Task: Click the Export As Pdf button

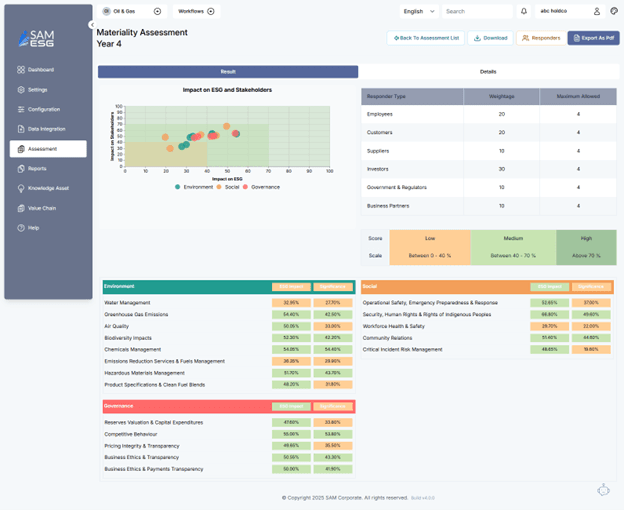Action: 593,38
